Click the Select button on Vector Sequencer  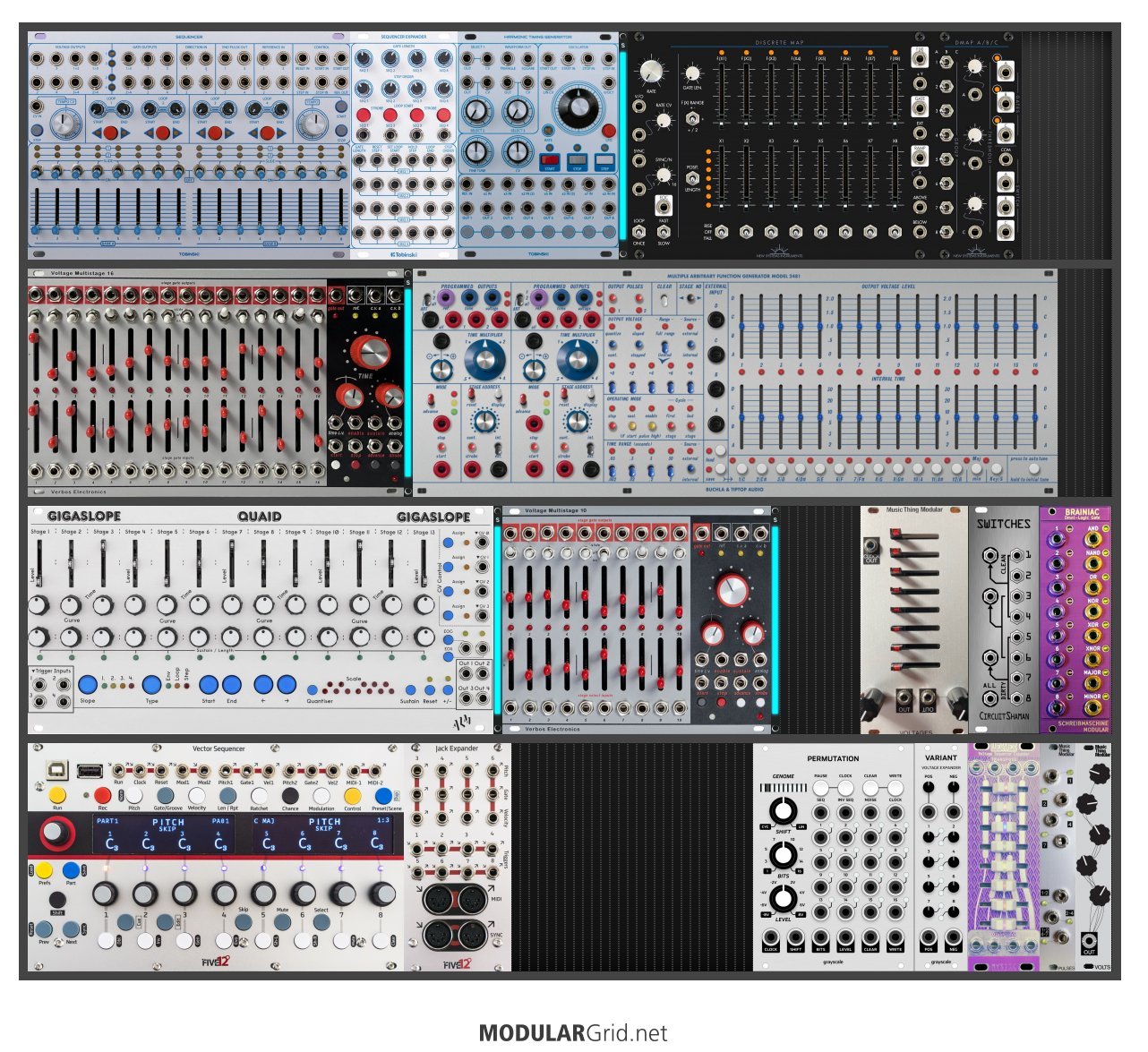[321, 921]
